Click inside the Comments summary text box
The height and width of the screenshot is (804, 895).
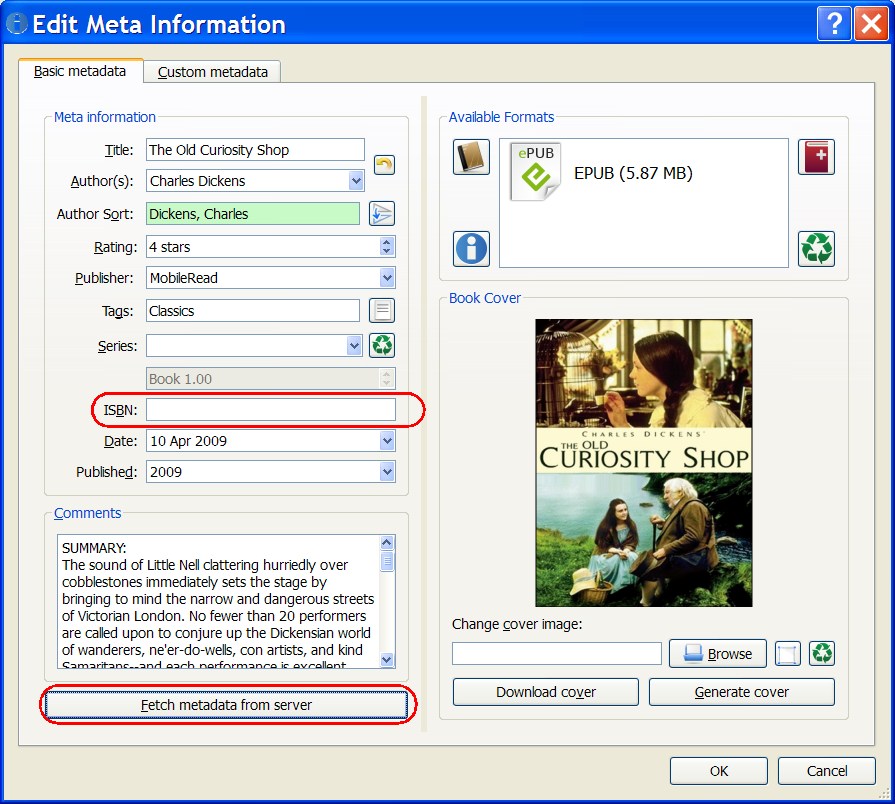point(218,601)
